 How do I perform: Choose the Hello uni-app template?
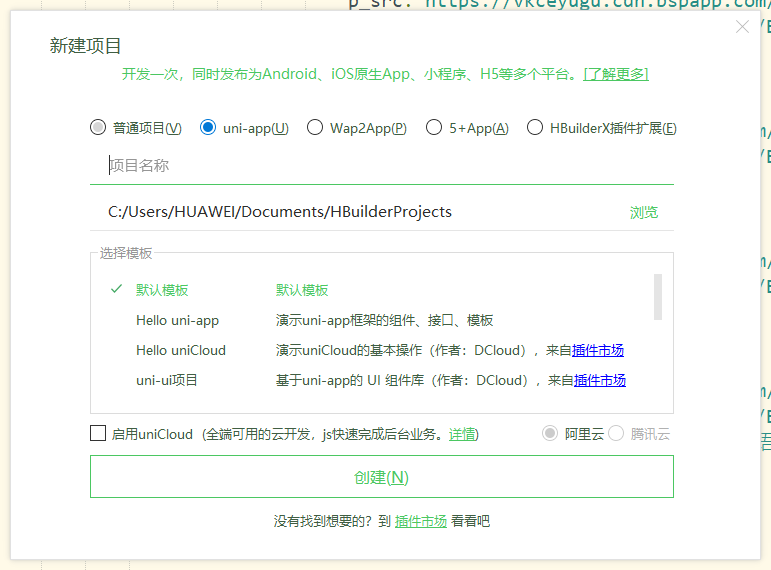178,321
